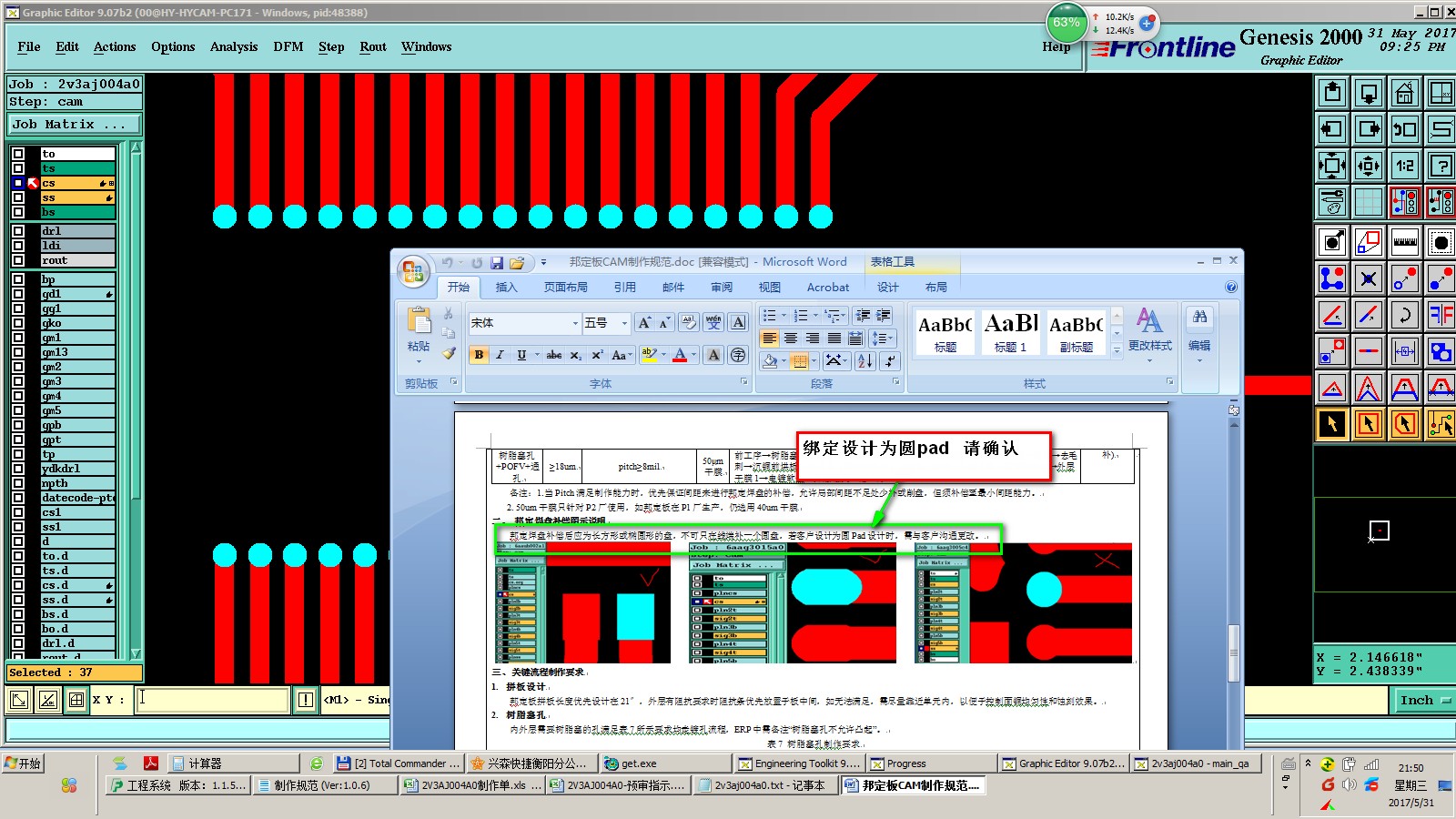Image resolution: width=1456 pixels, height=819 pixels.
Task: Toggle the checkbox for layer 'bs'
Action: coord(18,212)
